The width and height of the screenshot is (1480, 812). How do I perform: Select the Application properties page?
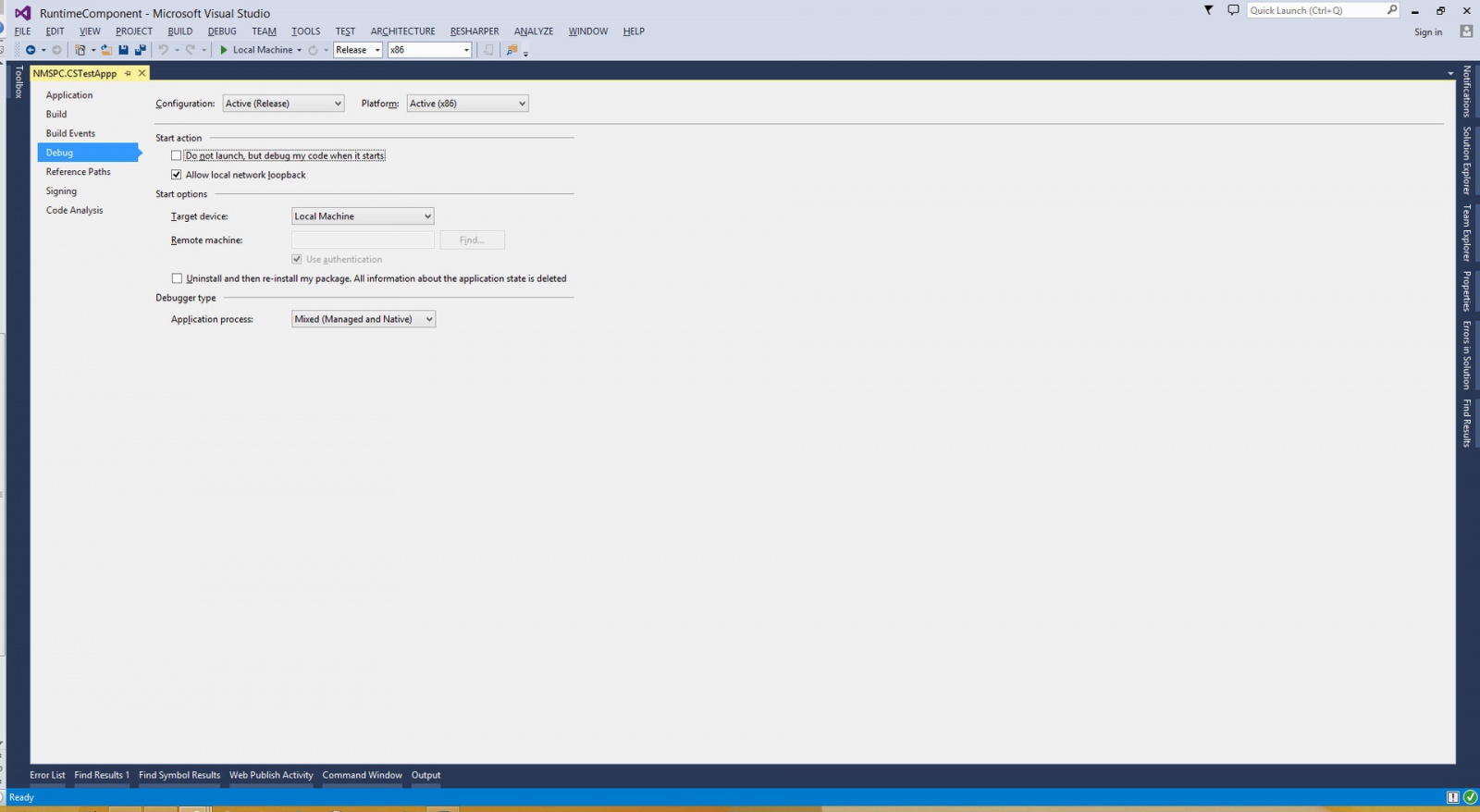69,95
